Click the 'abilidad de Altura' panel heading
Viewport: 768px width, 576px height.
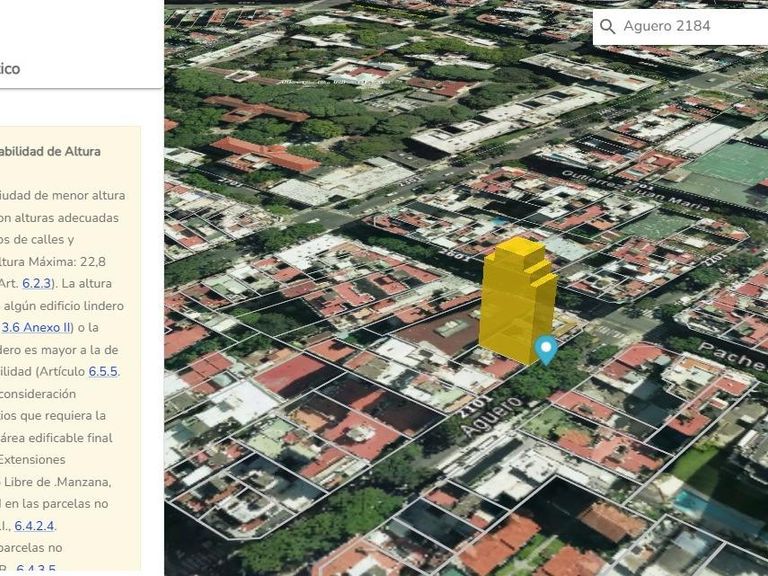click(x=50, y=152)
